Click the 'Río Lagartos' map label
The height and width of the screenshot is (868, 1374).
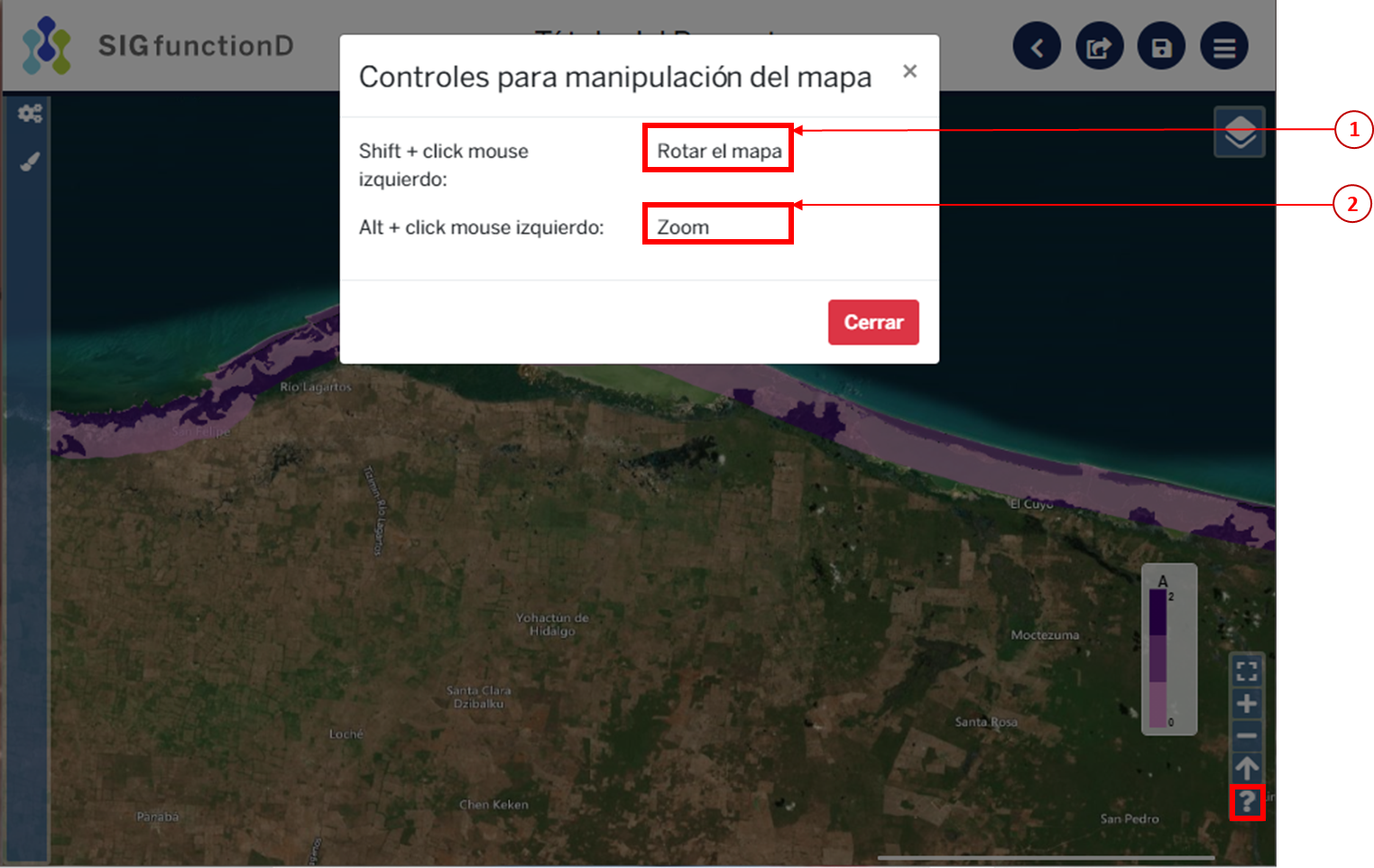tap(316, 387)
